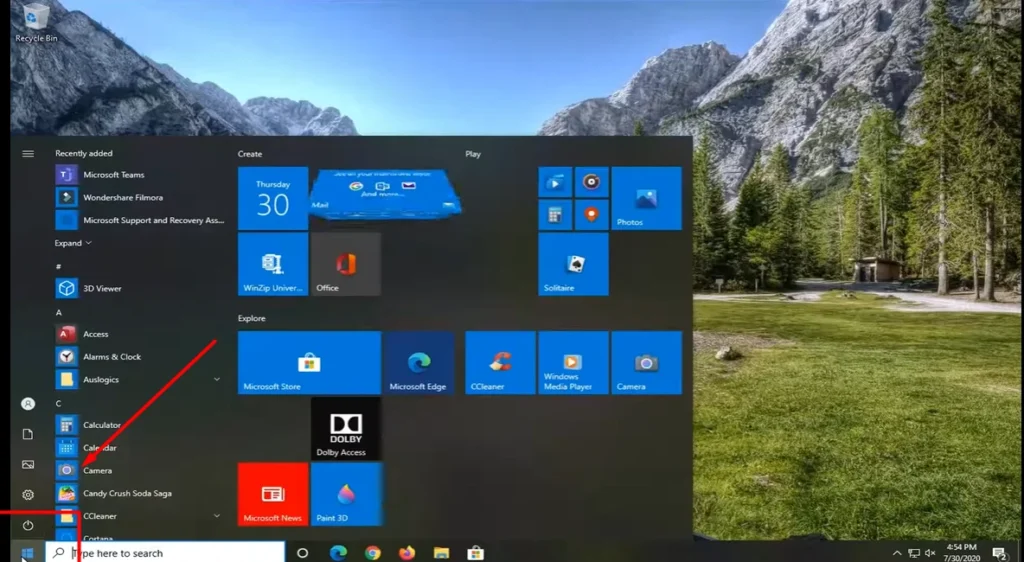Launch Microsoft Edge from the taskbar
The height and width of the screenshot is (562, 1024).
pos(338,553)
